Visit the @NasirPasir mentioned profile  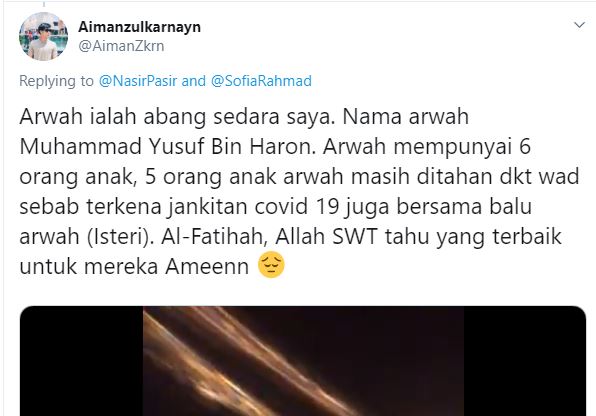[138, 81]
